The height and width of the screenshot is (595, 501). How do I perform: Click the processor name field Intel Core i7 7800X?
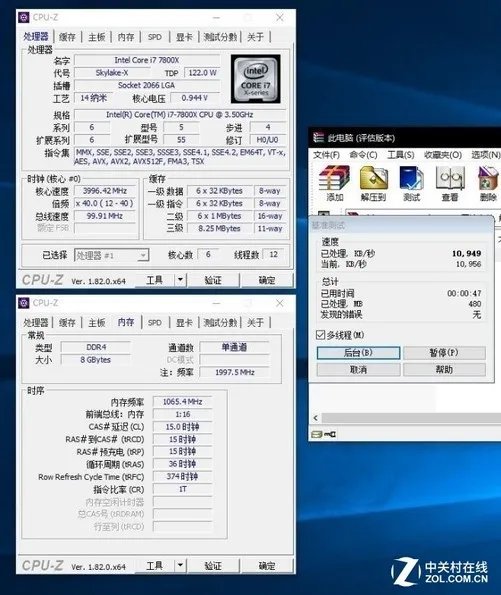click(147, 60)
